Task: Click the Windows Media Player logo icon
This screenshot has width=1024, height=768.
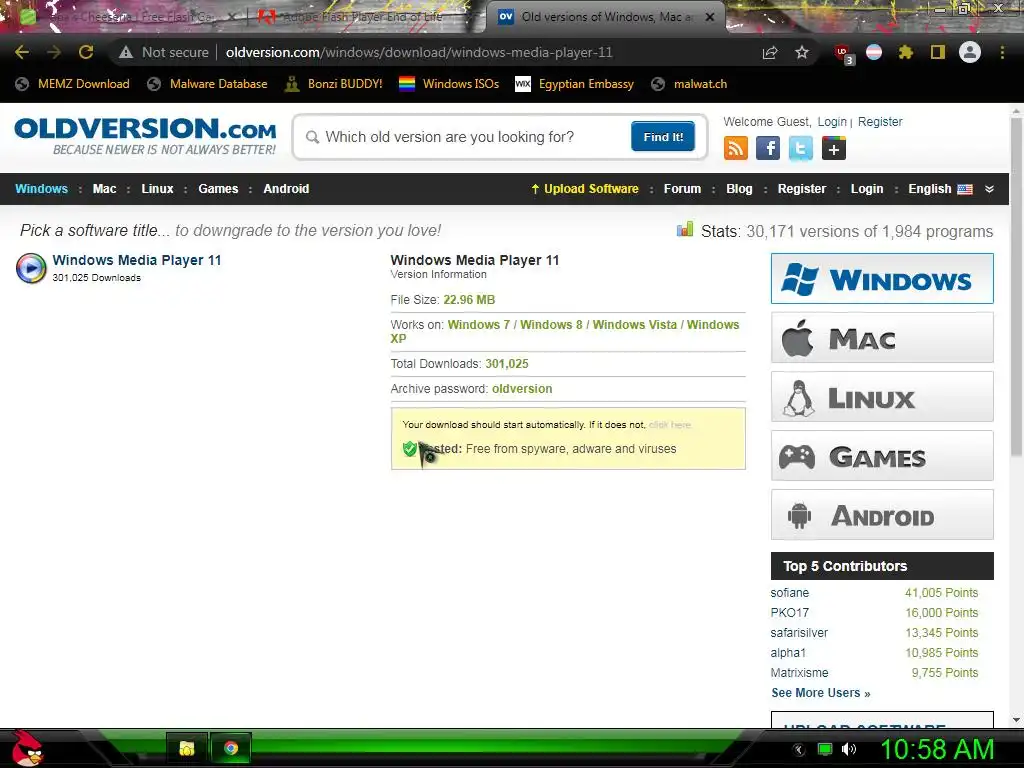Action: coord(31,268)
